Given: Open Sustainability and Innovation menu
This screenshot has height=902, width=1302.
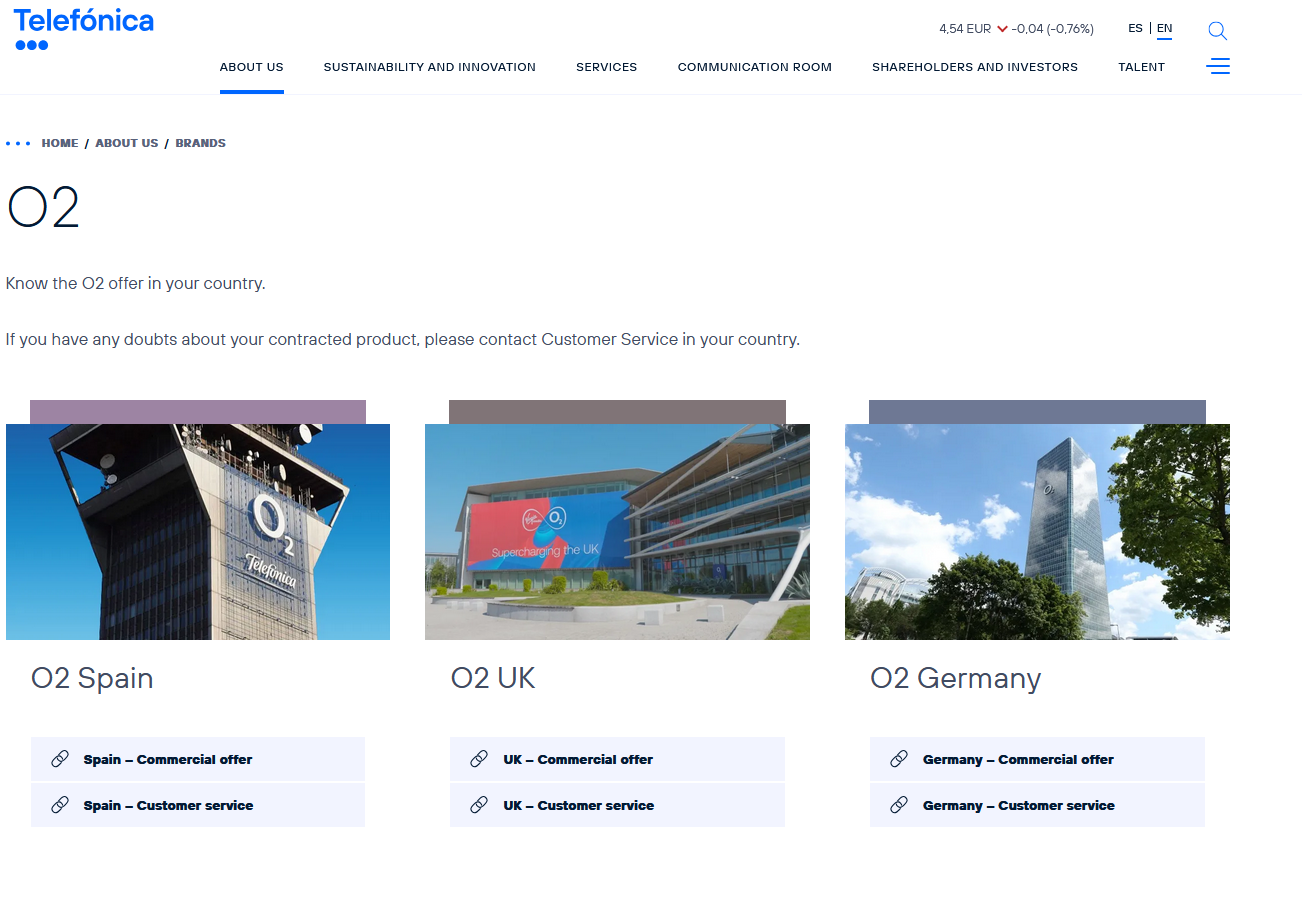Looking at the screenshot, I should pyautogui.click(x=430, y=67).
